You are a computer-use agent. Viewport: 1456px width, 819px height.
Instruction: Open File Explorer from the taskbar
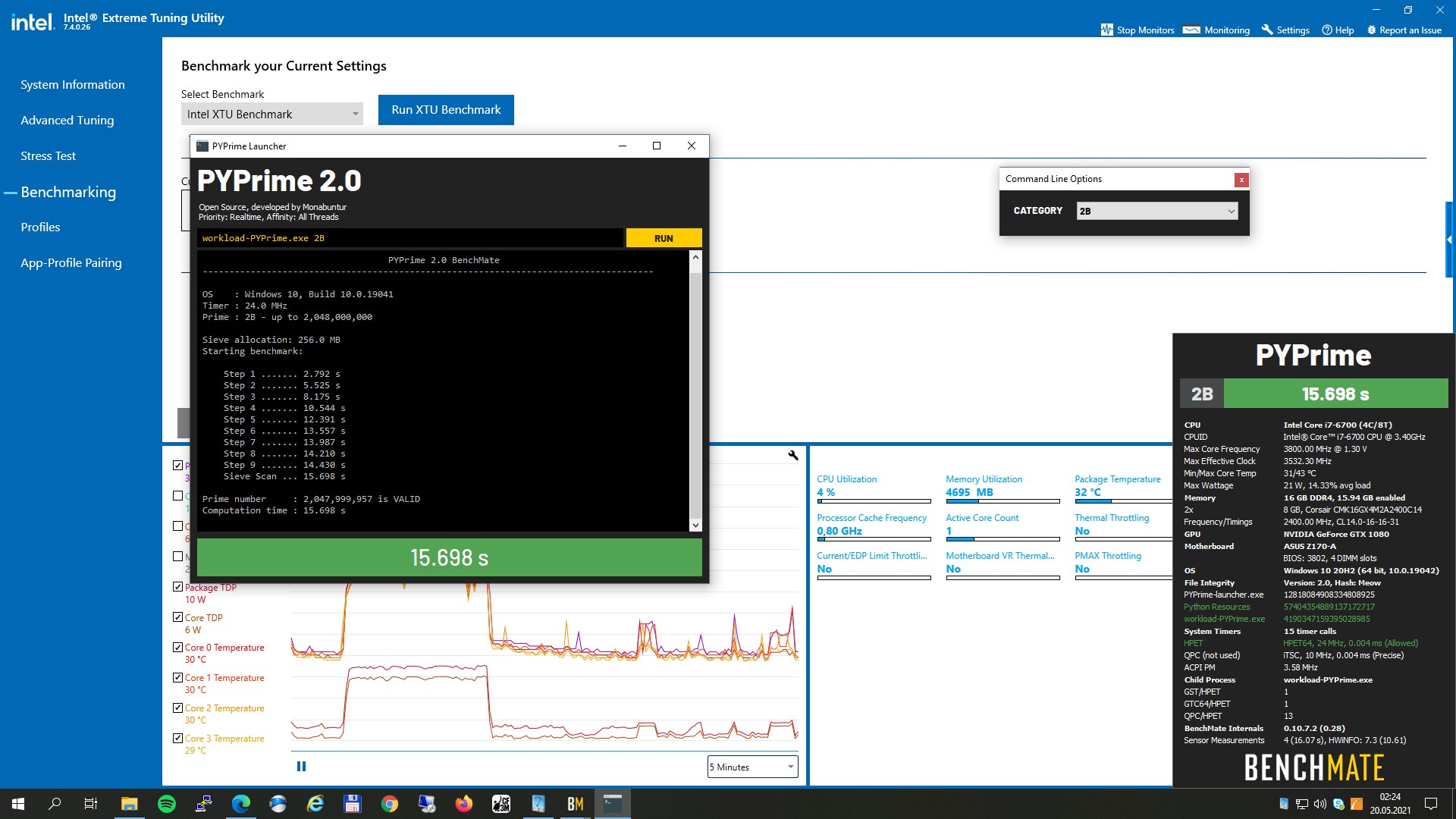[129, 804]
